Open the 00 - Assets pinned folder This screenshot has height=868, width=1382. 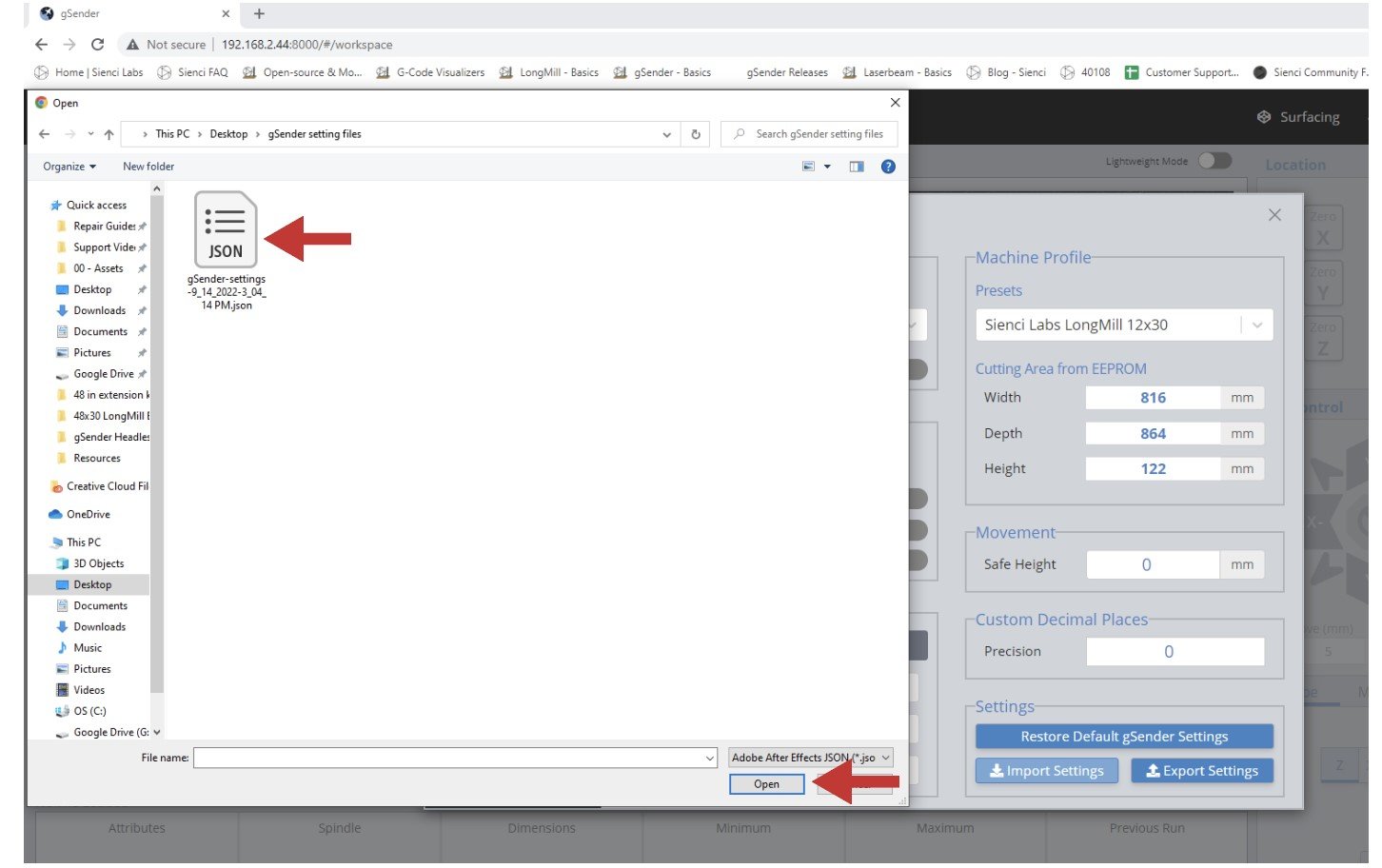click(x=98, y=268)
